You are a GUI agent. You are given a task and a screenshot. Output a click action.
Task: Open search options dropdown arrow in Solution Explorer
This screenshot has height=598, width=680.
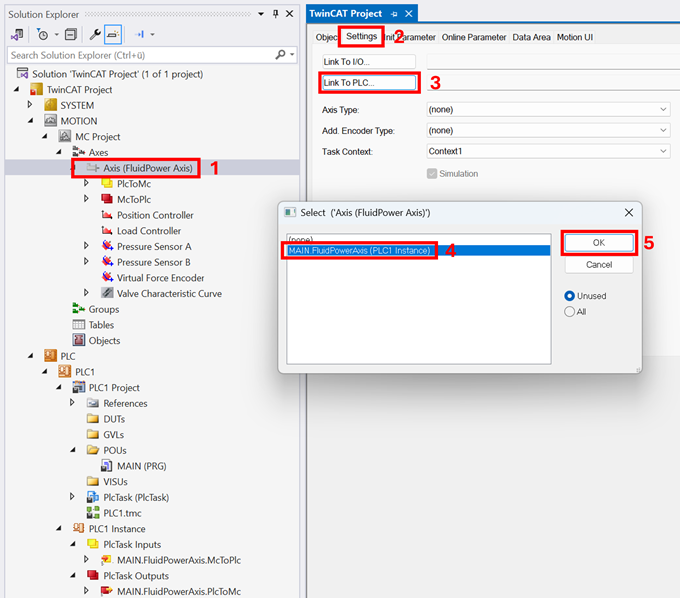click(x=292, y=55)
